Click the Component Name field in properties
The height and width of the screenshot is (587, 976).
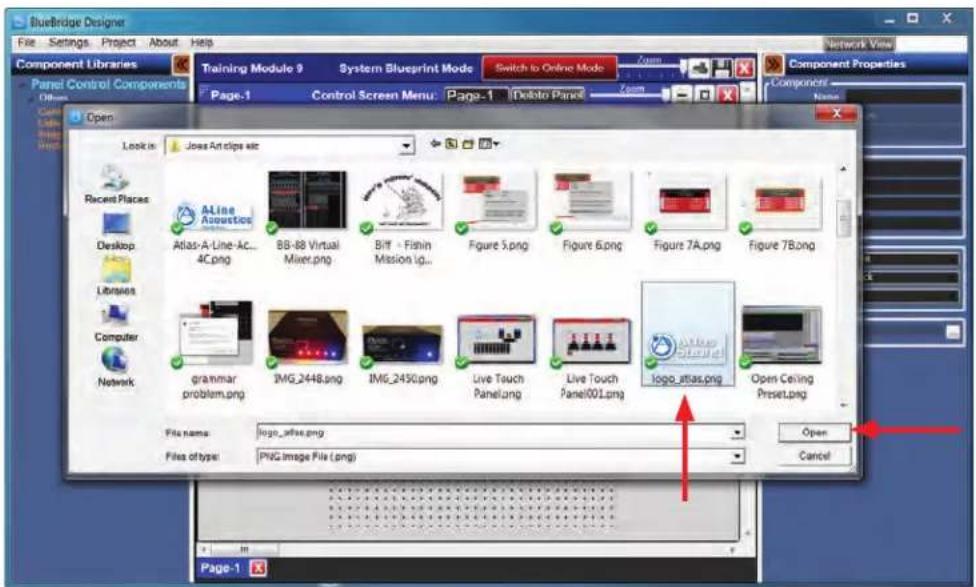(x=902, y=96)
